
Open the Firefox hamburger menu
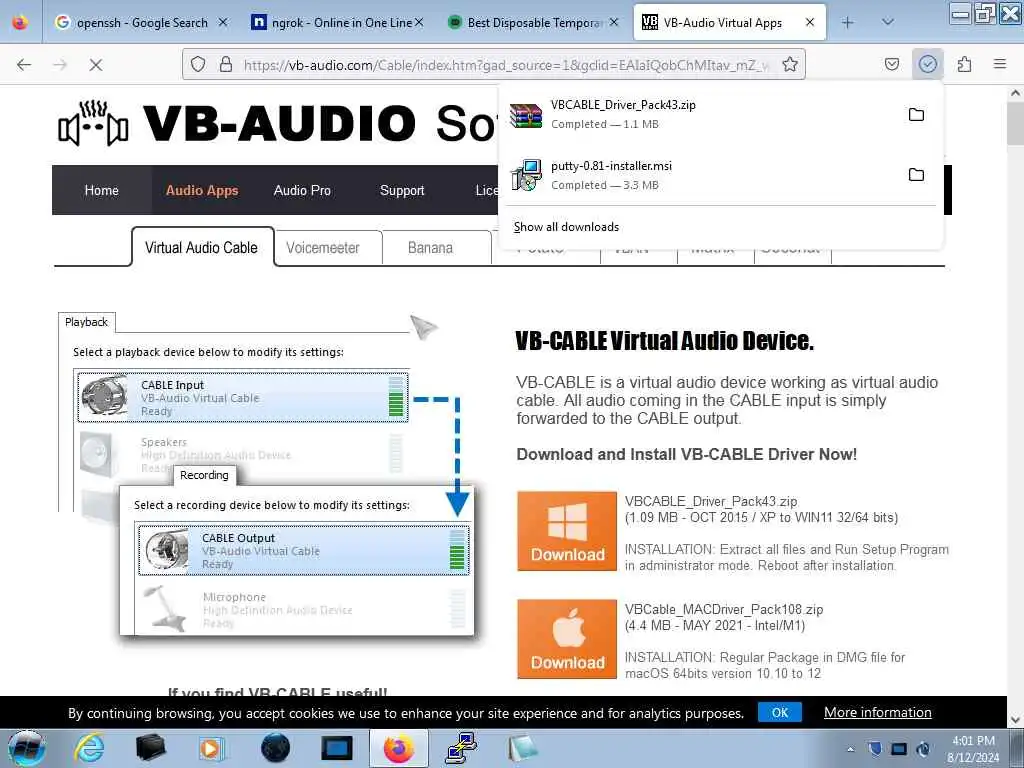(1000, 64)
